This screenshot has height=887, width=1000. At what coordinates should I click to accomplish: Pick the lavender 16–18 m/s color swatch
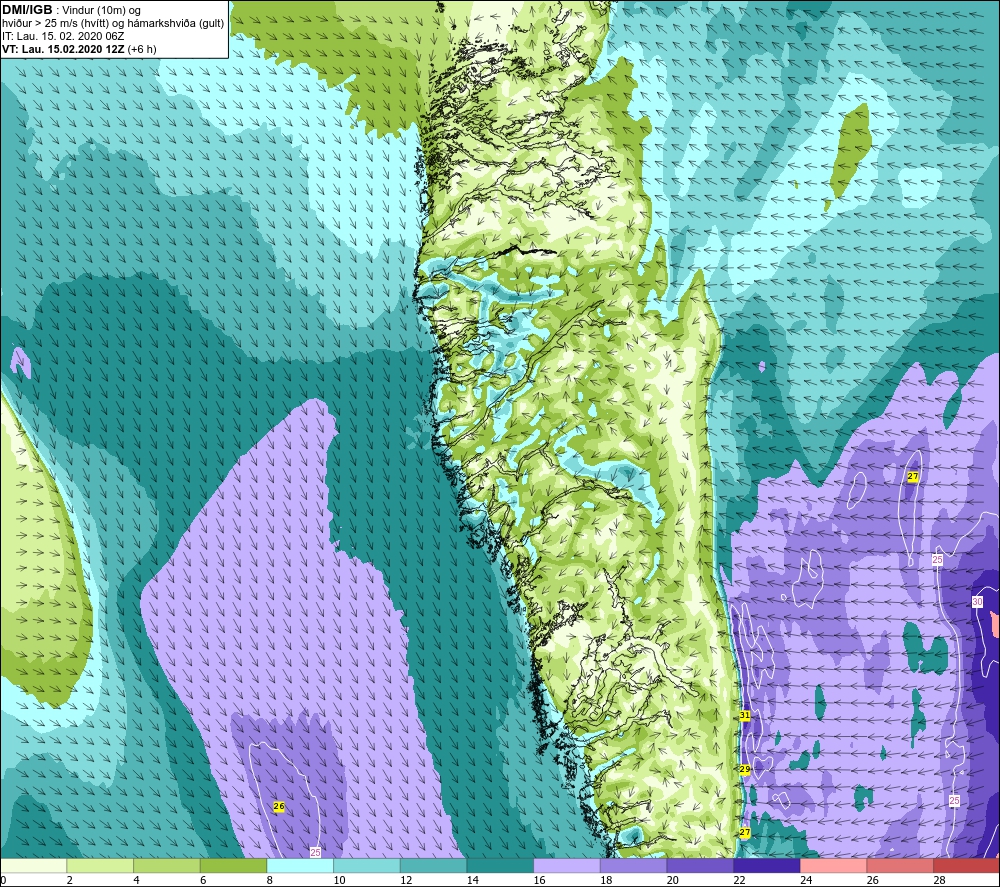click(566, 866)
